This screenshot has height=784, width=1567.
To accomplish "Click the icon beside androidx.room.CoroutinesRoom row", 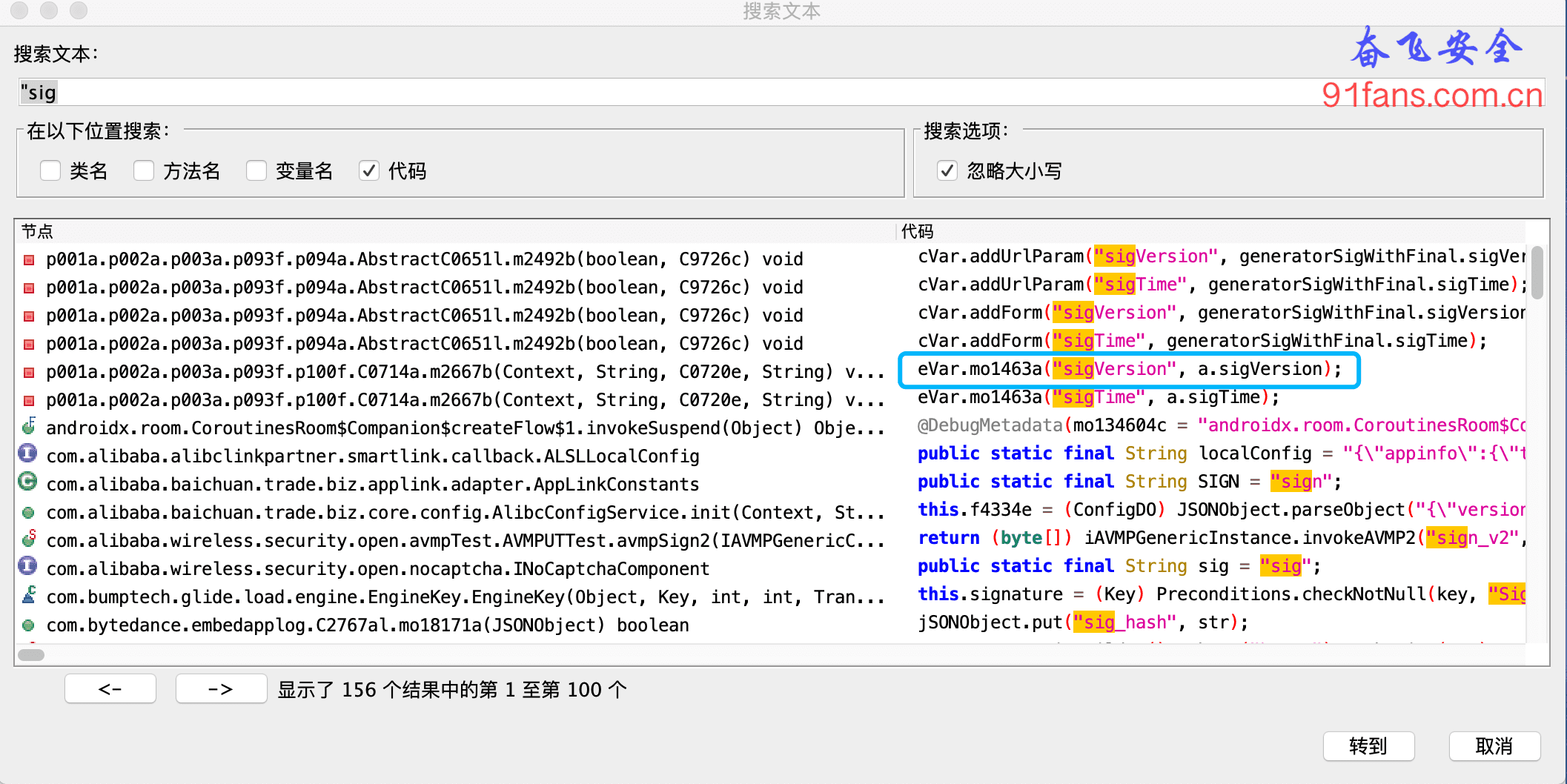I will 29,427.
